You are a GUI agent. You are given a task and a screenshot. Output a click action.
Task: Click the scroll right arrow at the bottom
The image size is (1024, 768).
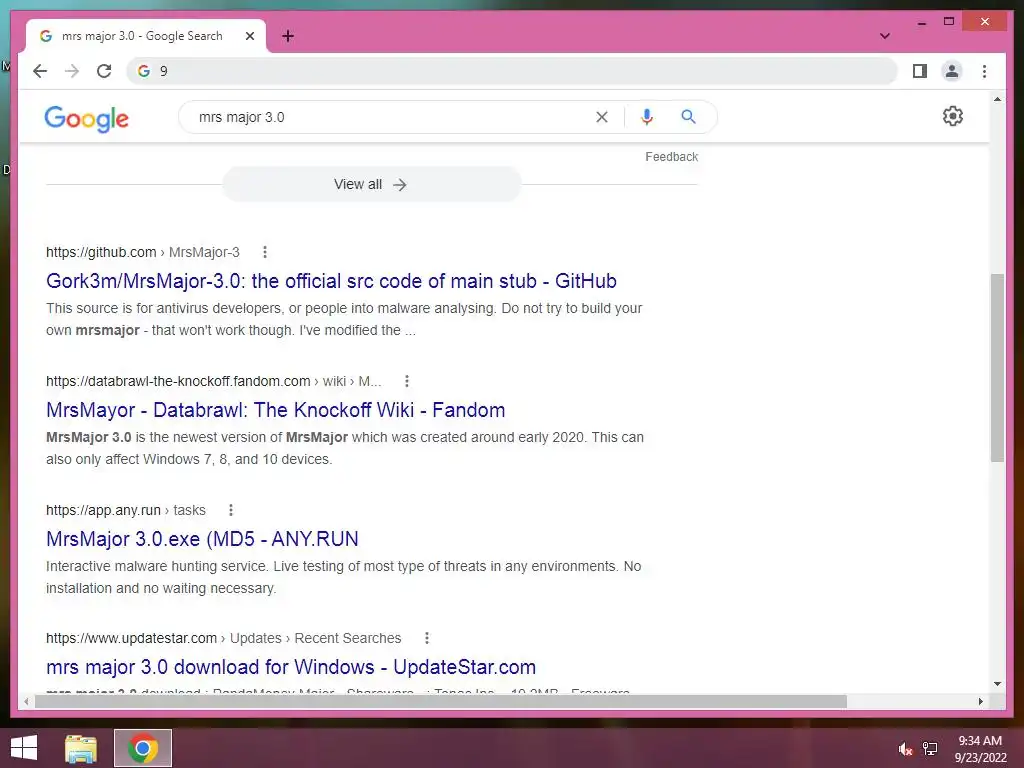pos(980,701)
